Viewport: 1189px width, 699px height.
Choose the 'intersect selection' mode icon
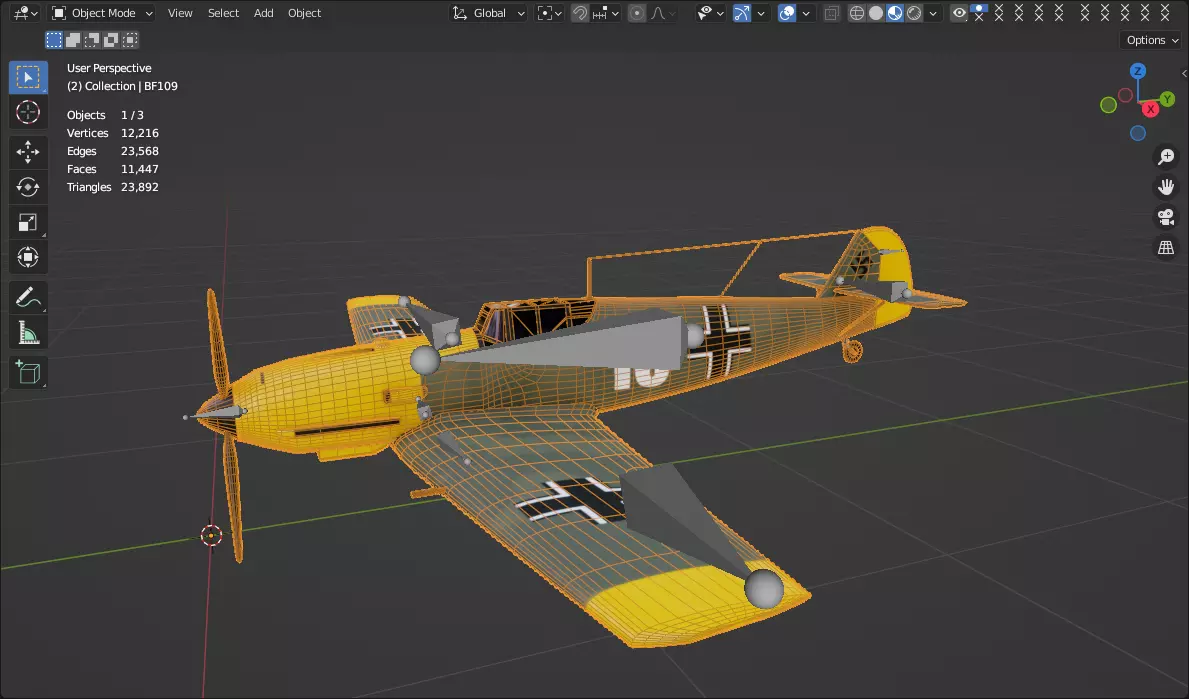130,39
